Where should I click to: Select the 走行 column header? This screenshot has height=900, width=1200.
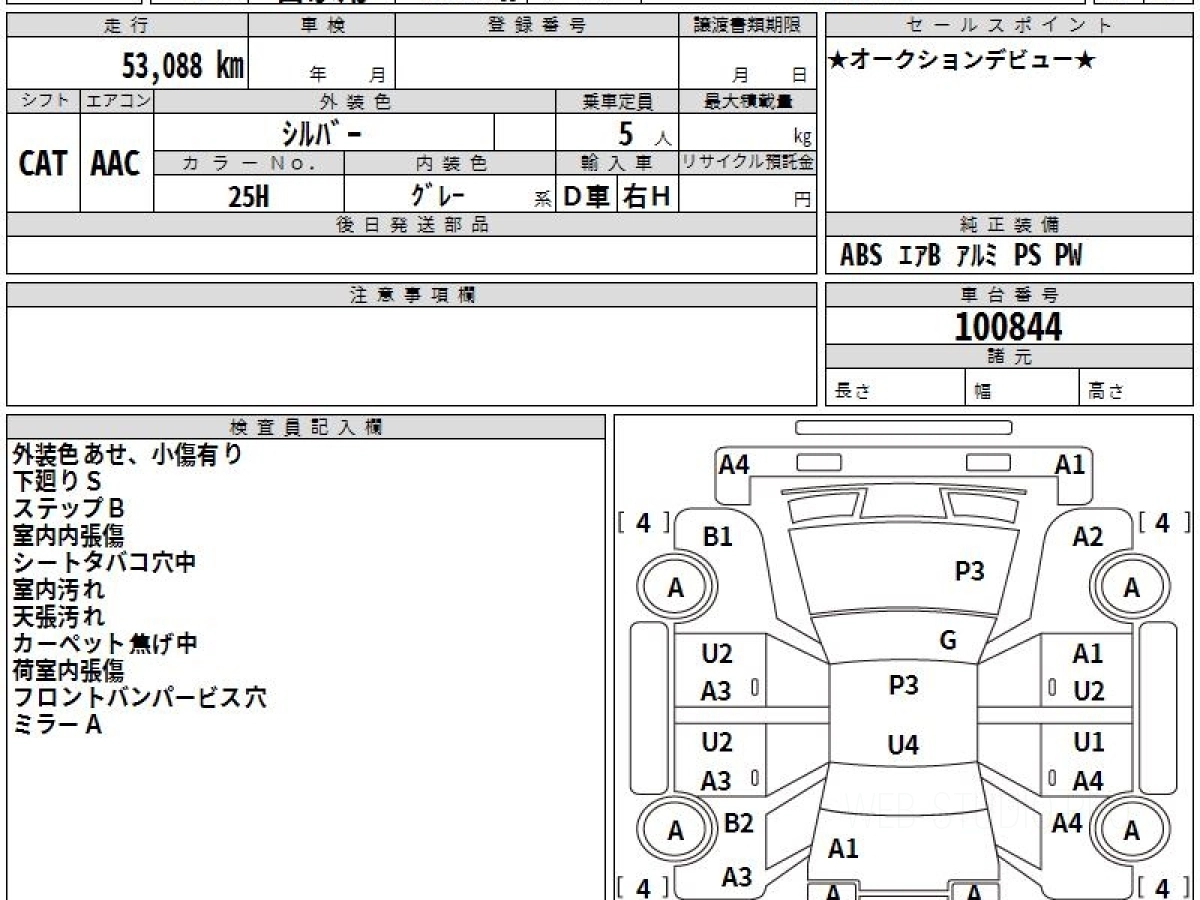[127, 26]
